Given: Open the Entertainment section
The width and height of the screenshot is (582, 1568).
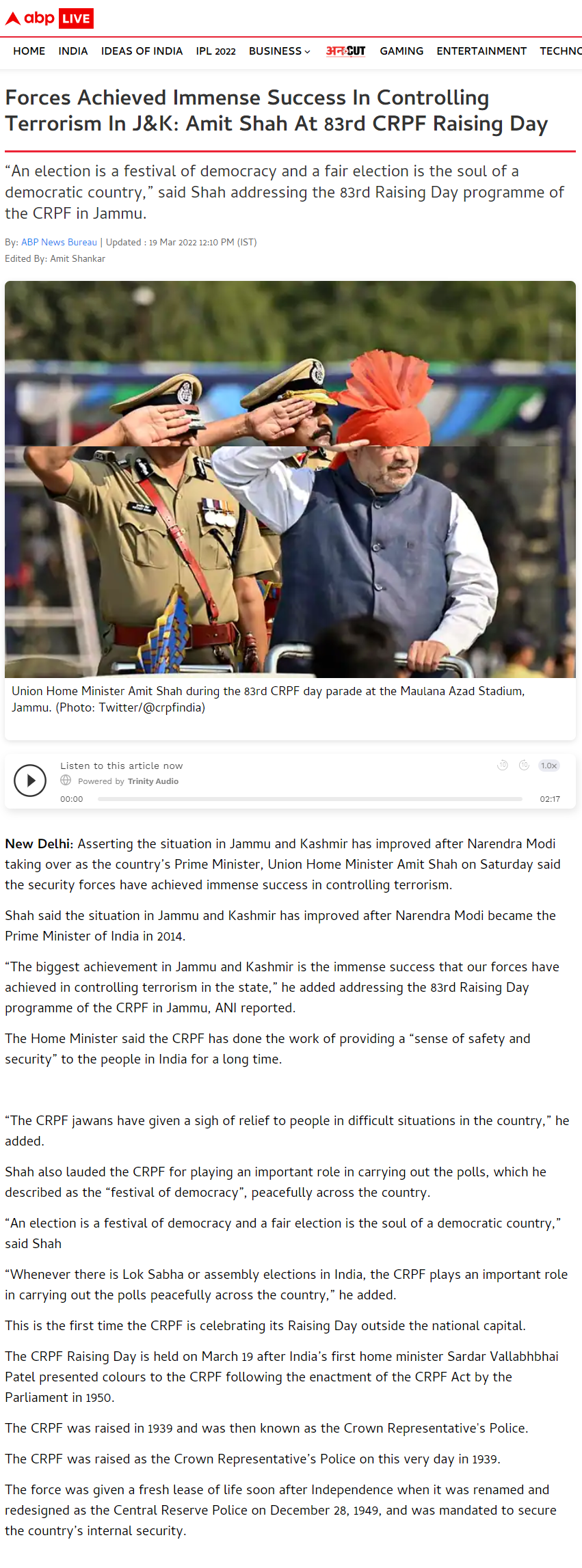Looking at the screenshot, I should click(x=481, y=51).
